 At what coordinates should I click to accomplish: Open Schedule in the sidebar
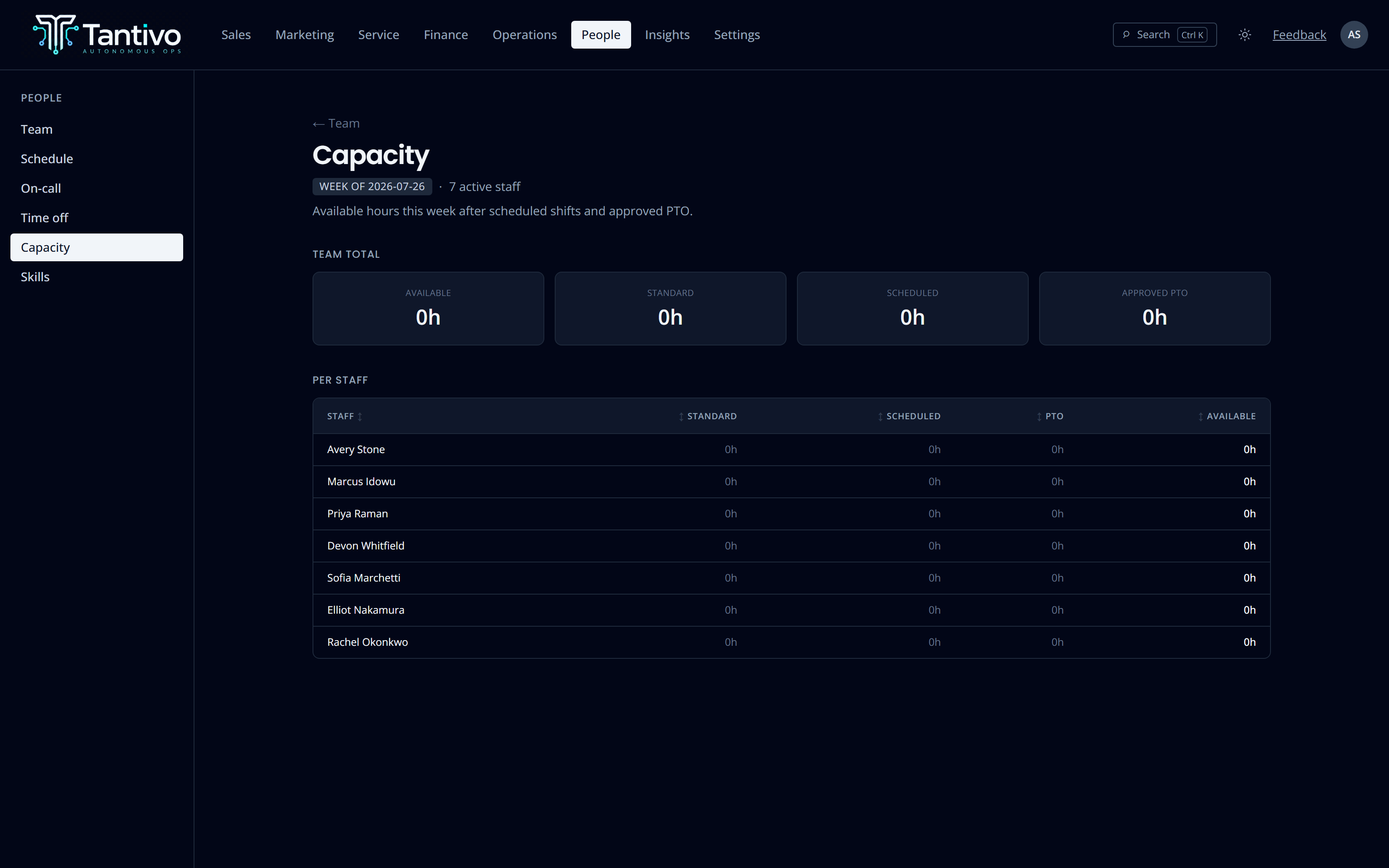click(96, 159)
